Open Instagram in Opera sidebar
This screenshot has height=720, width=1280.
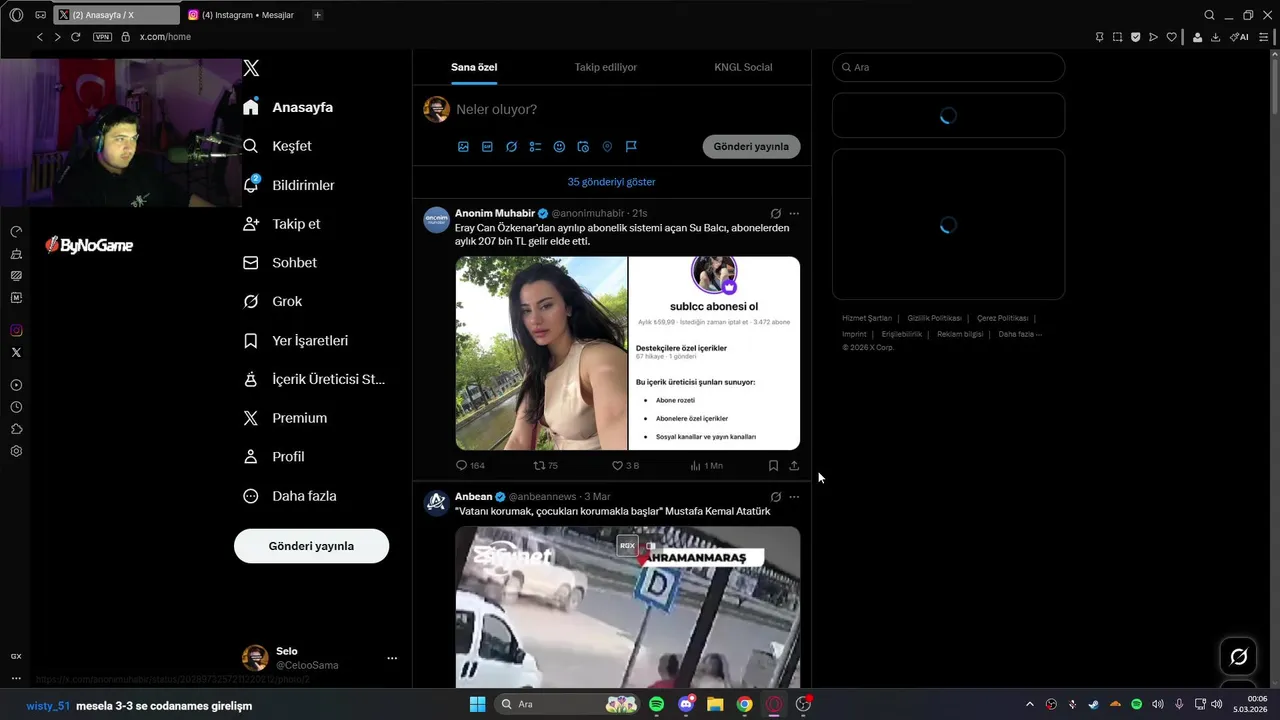click(16, 330)
